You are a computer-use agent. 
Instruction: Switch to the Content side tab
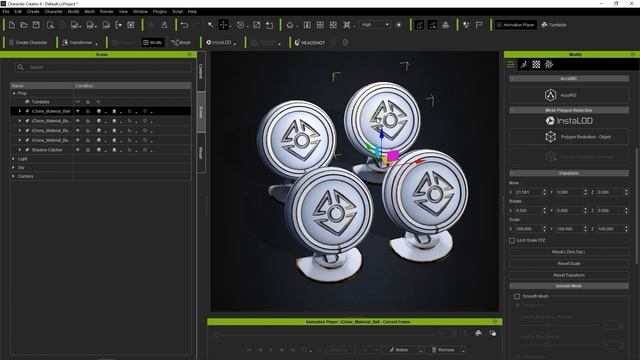pos(201,71)
